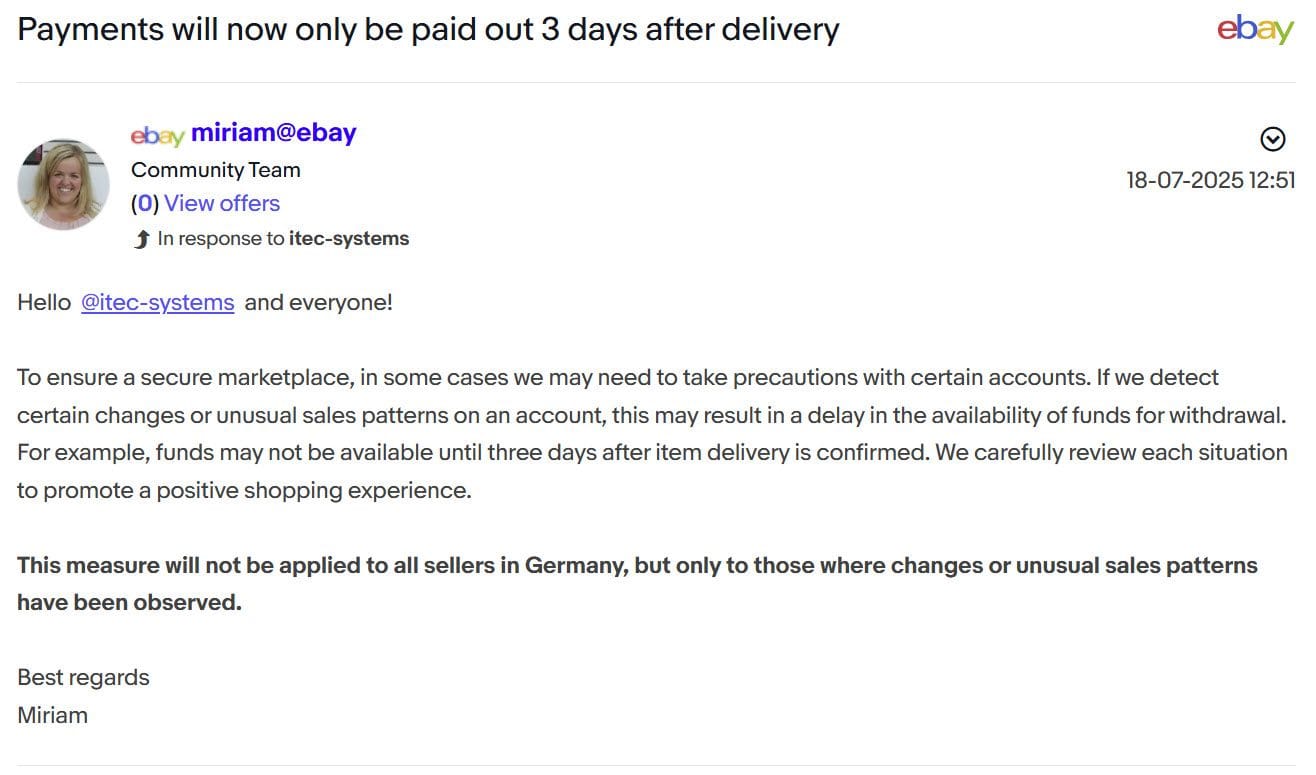This screenshot has width=1316, height=775.
Task: Click the have been observed bold line
Action: (129, 603)
